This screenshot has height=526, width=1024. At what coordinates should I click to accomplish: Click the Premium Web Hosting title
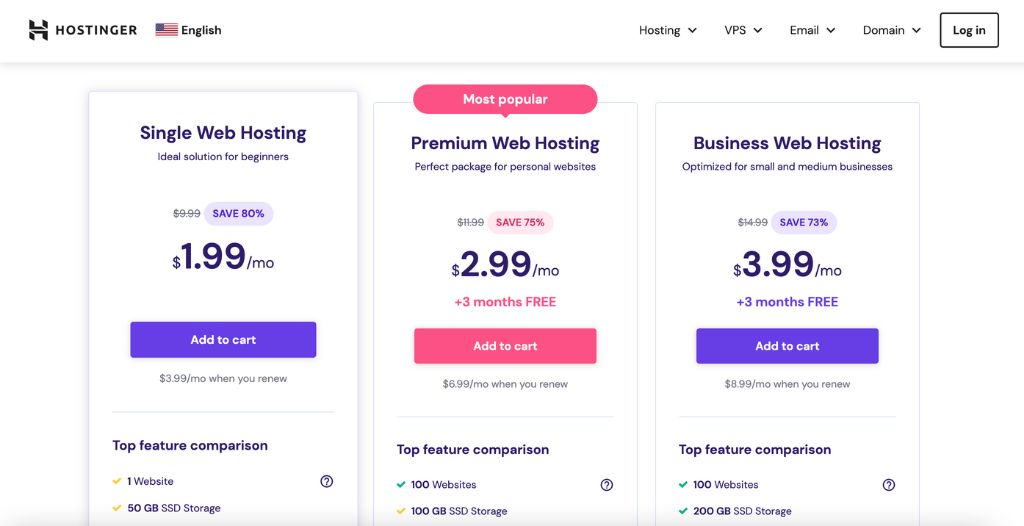tap(505, 143)
